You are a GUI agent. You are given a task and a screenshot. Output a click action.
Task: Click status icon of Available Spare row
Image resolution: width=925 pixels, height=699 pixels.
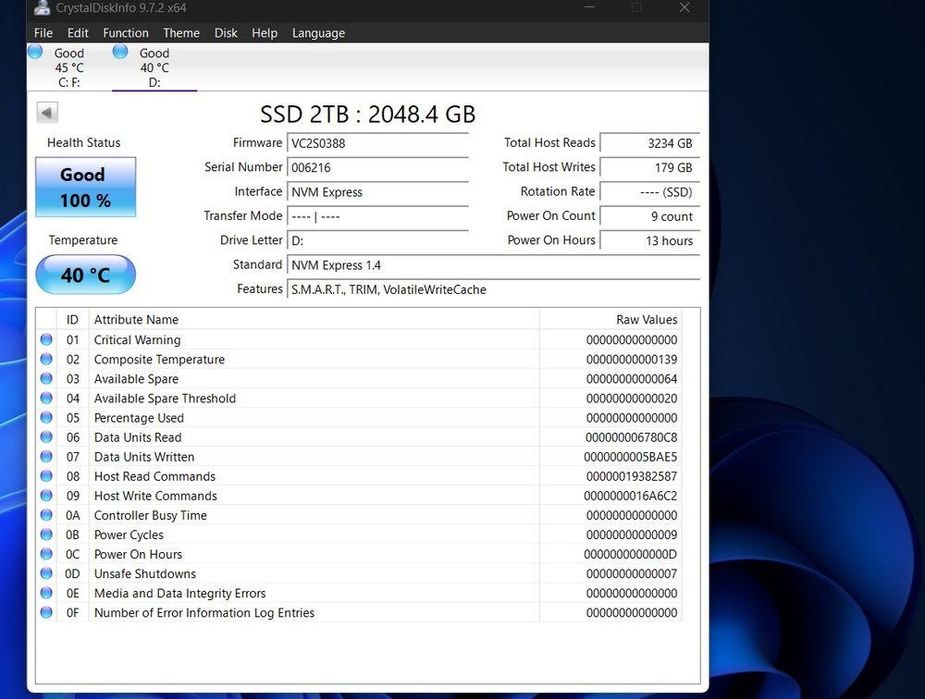46,379
